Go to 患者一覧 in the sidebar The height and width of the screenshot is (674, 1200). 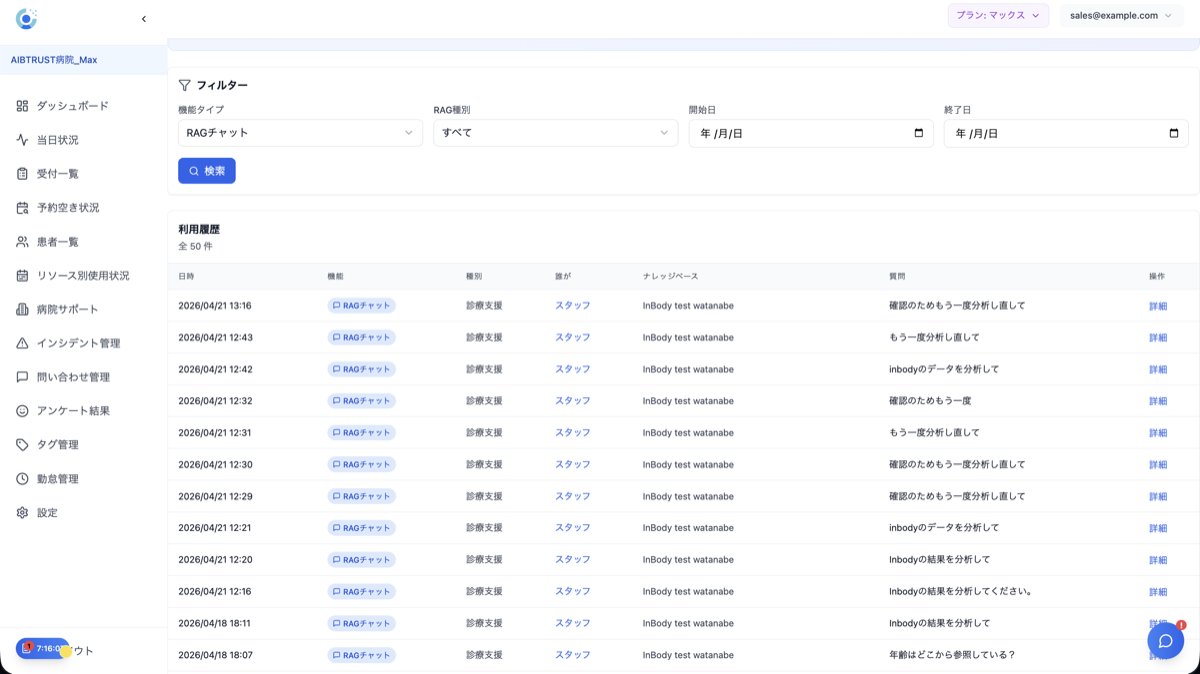click(x=58, y=242)
